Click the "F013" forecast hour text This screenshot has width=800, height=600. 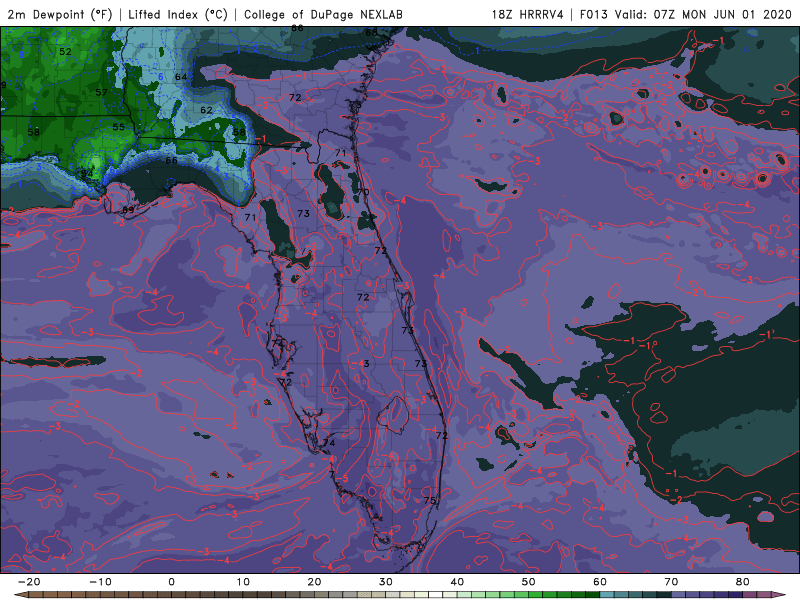594,14
